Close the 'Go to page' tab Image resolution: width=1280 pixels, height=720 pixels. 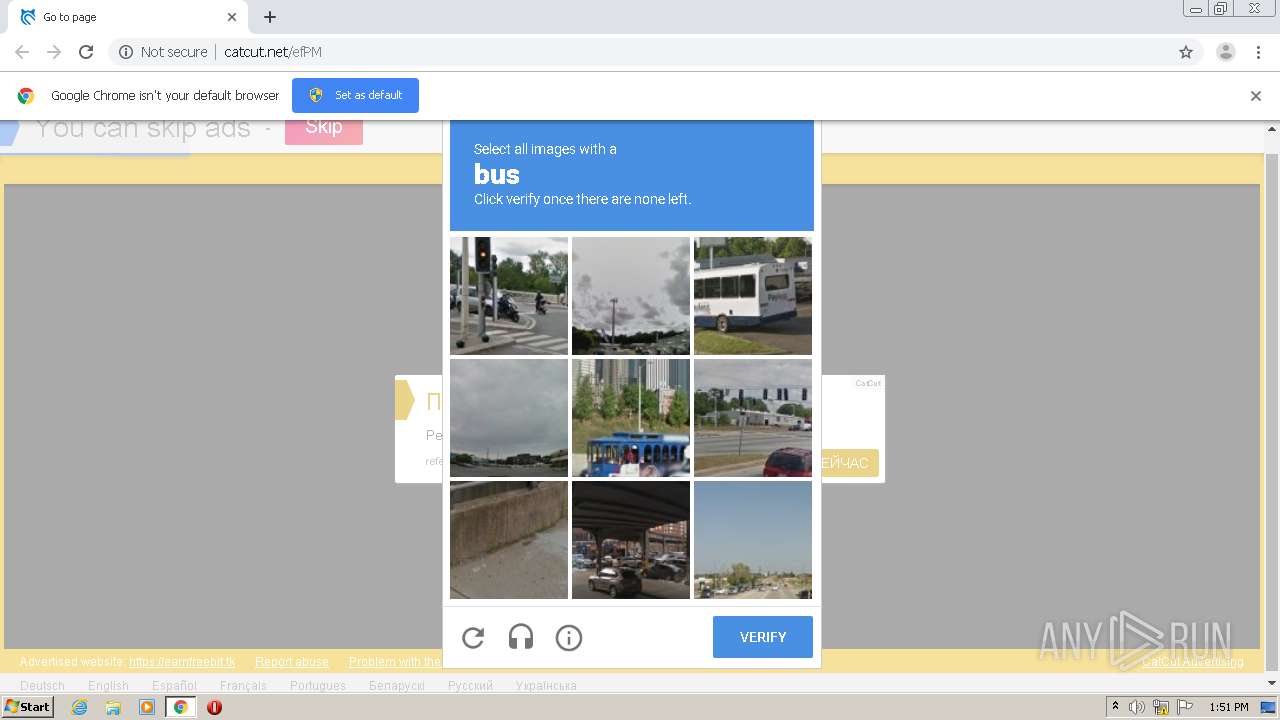tap(232, 17)
